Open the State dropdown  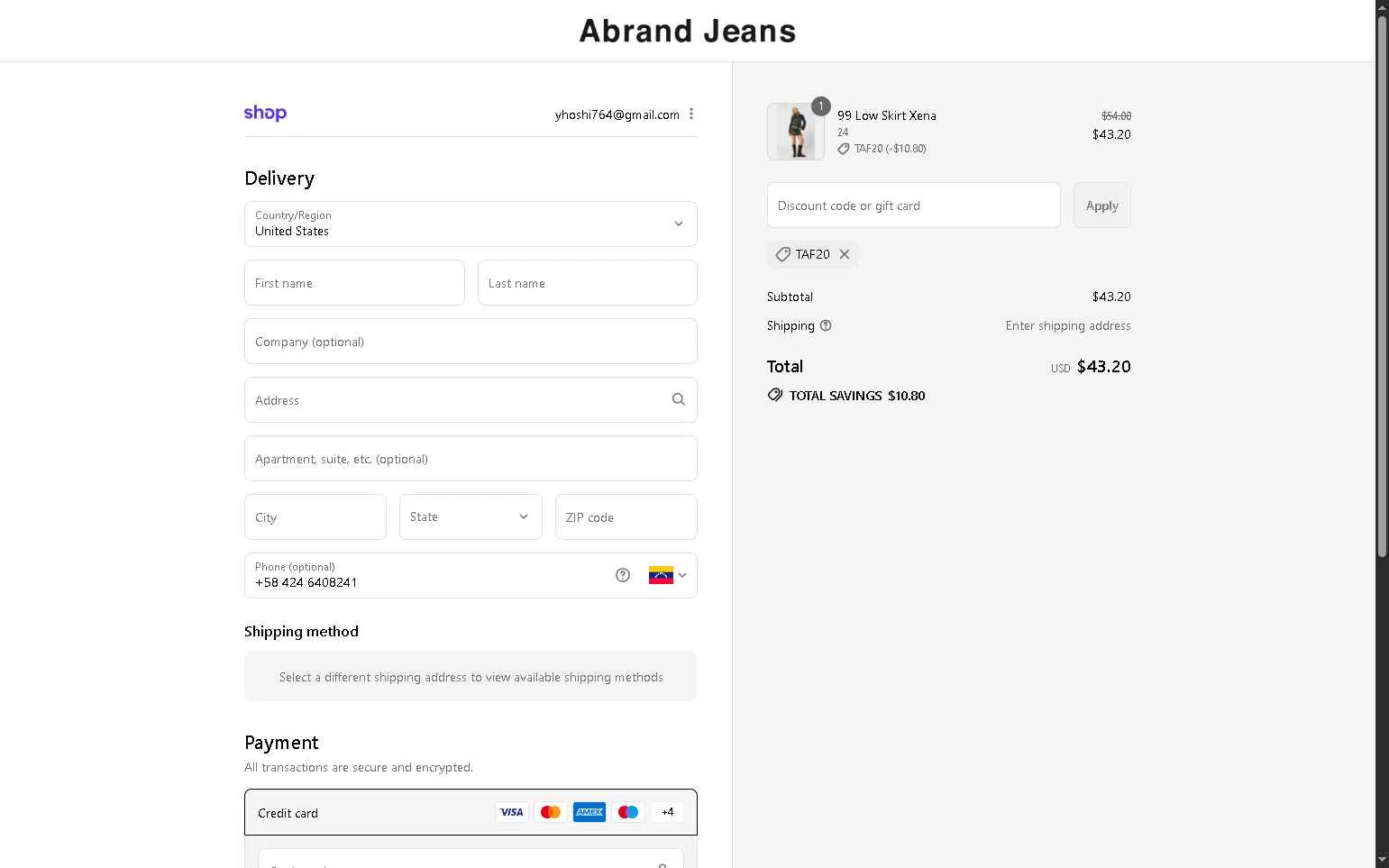pyautogui.click(x=471, y=516)
